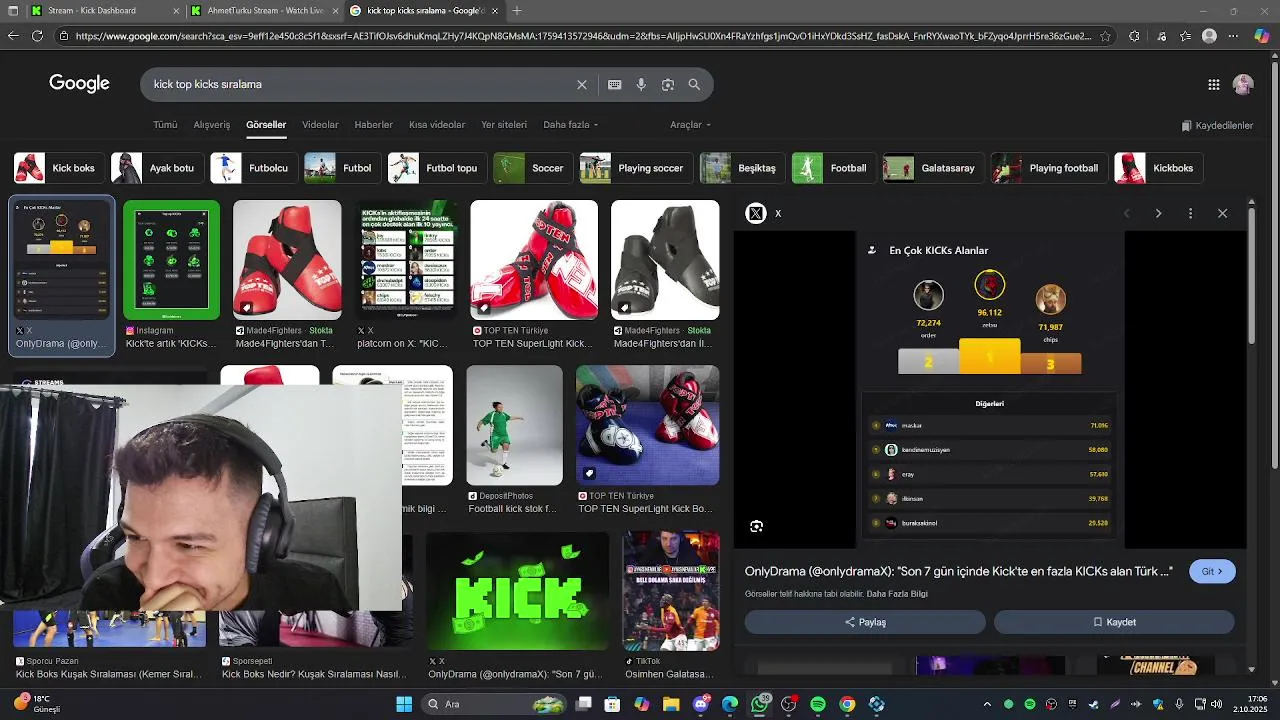Show hidden system tray icons
The height and width of the screenshot is (720, 1280).
click(987, 704)
